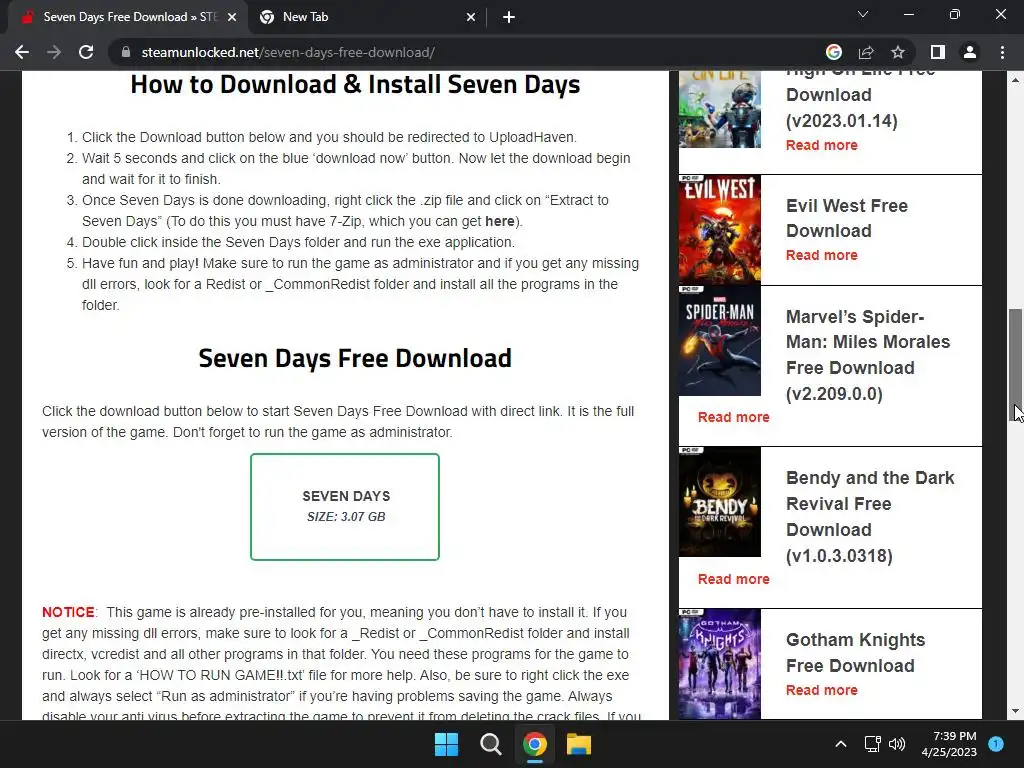This screenshot has width=1024, height=768.
Task: Click Read more under Gotham Knights
Action: [822, 690]
